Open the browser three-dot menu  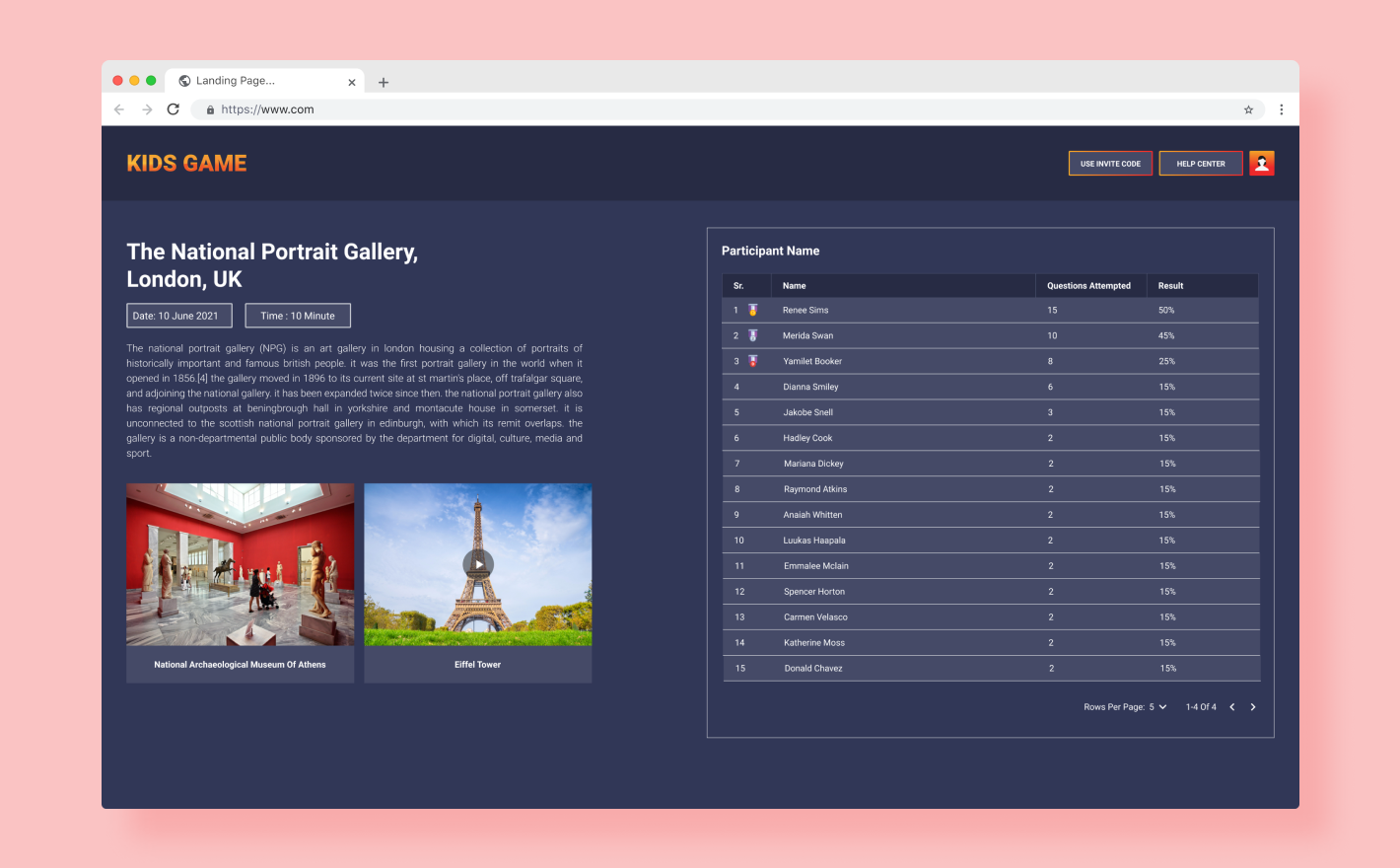coord(1281,109)
